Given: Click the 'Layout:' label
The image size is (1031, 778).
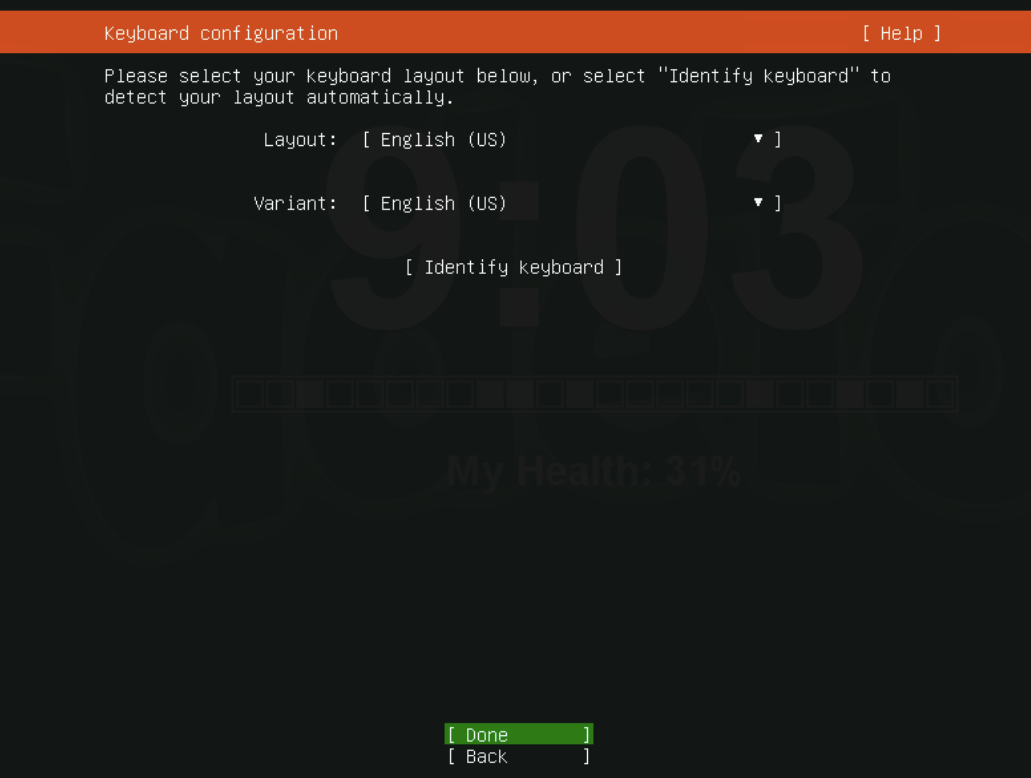Looking at the screenshot, I should coord(300,139).
